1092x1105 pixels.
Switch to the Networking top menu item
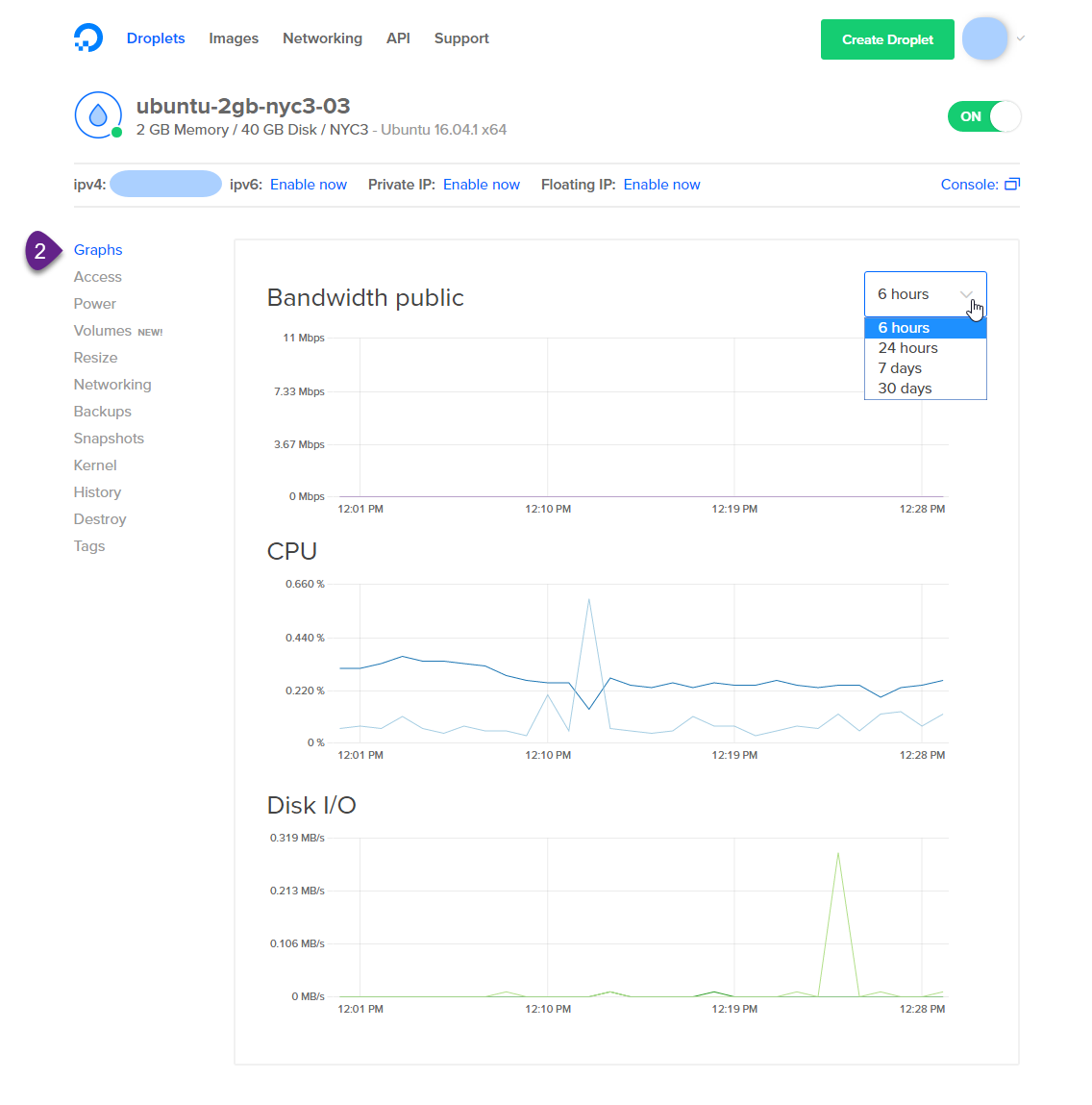[x=322, y=38]
